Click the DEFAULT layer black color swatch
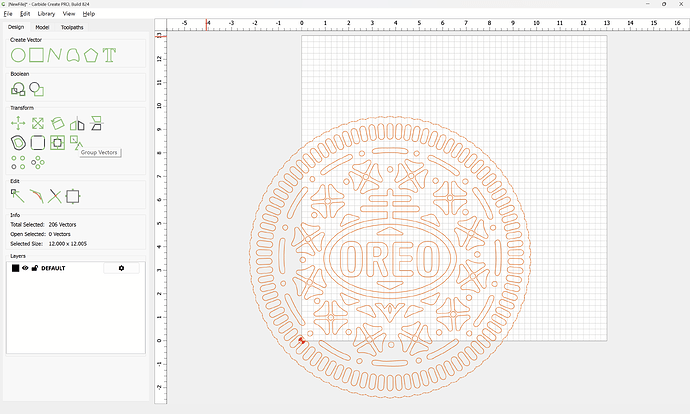690x414 pixels. (16, 268)
